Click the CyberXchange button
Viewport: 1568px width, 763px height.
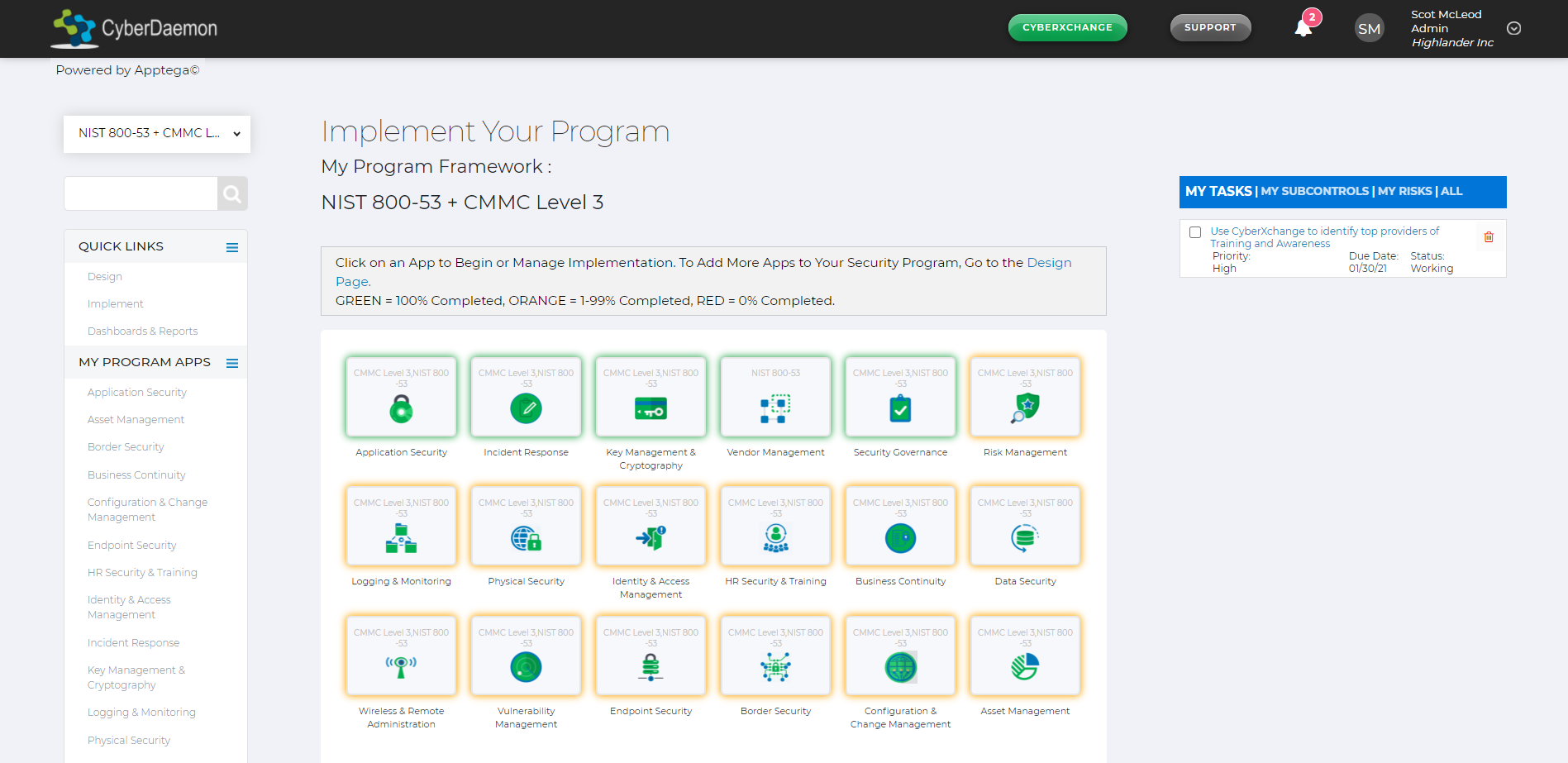tap(1067, 27)
